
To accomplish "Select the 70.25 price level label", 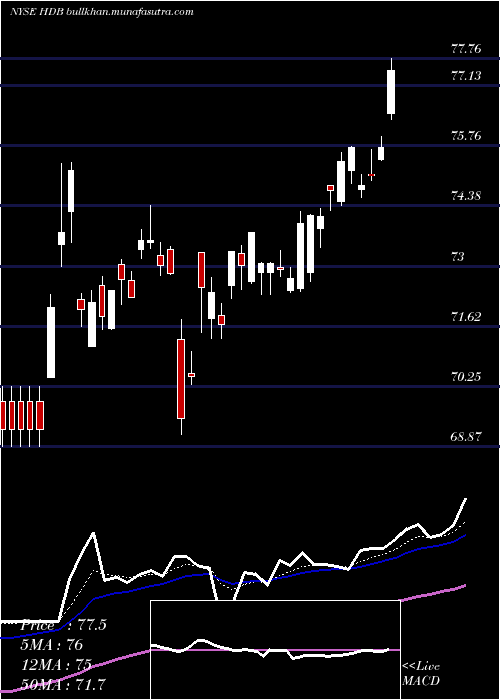I will coord(466,377).
